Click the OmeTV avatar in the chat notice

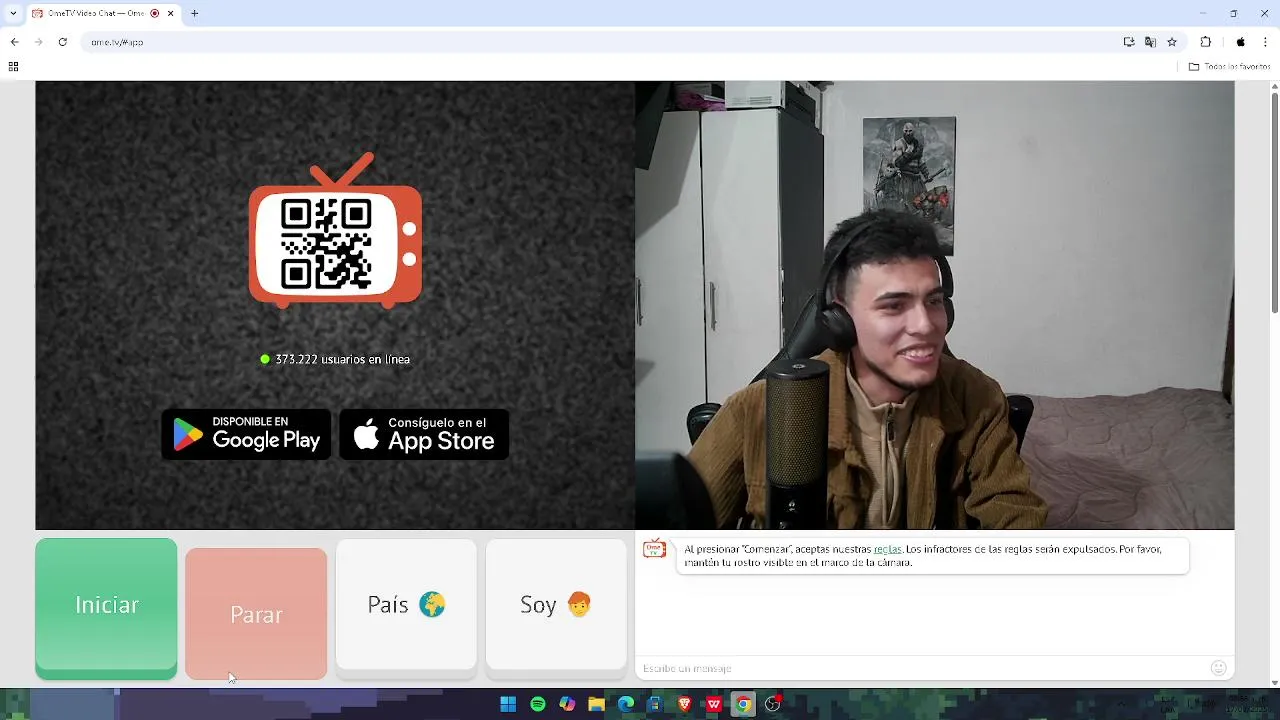(x=654, y=549)
